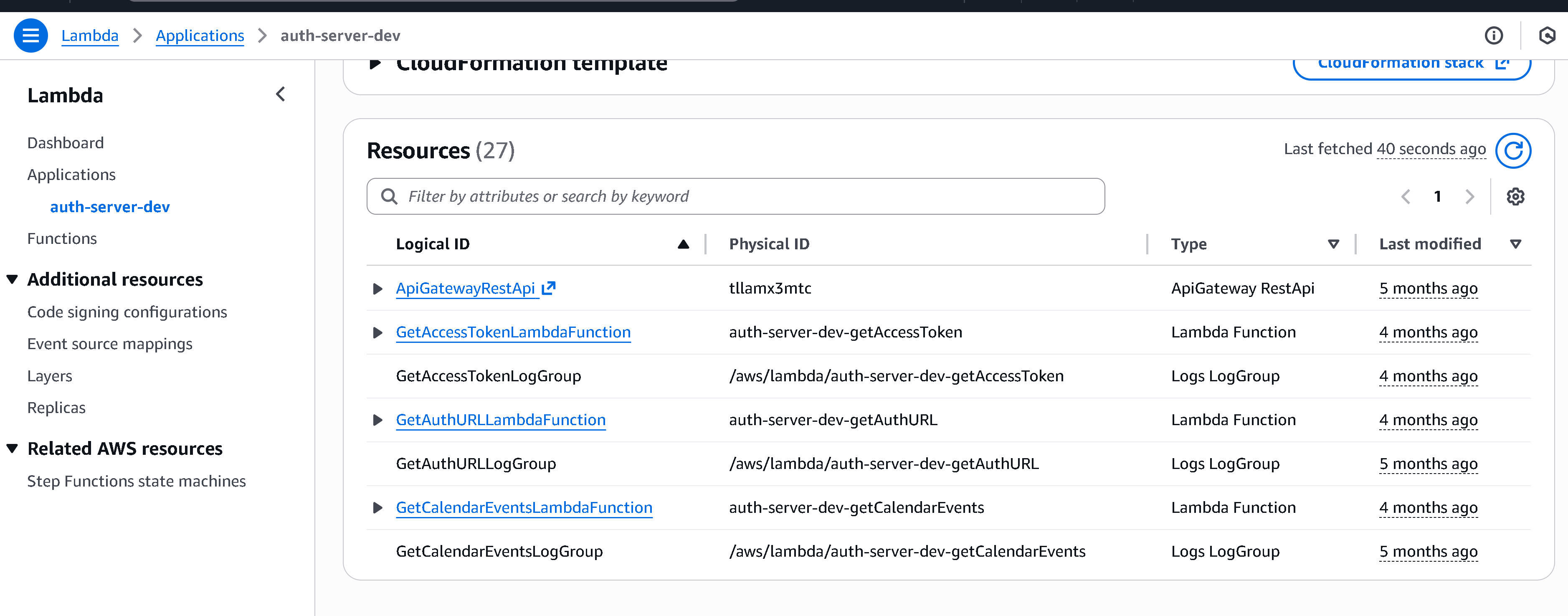The image size is (1568, 616).
Task: Go to next page of resources
Action: 1470,196
